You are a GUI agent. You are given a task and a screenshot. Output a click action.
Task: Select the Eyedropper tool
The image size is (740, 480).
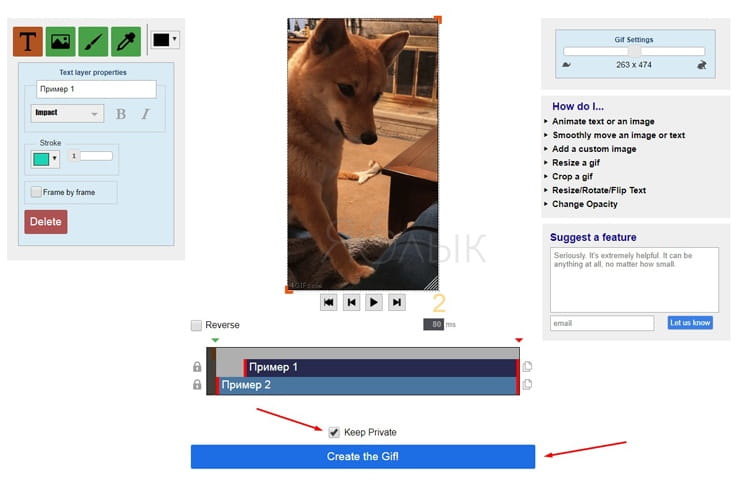tap(126, 42)
